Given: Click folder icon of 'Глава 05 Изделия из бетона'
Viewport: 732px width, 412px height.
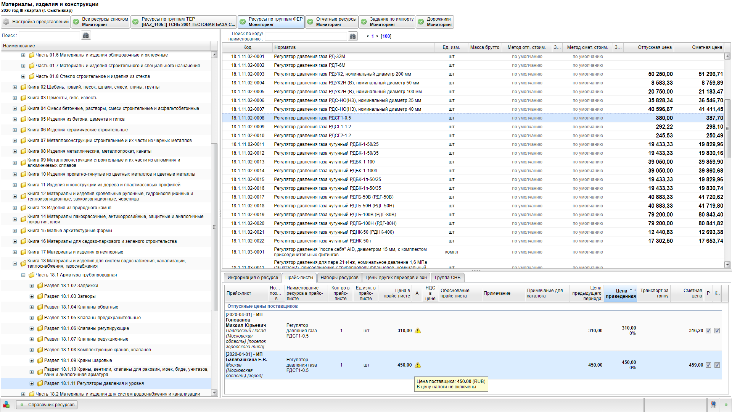Looking at the screenshot, I should point(23,119).
